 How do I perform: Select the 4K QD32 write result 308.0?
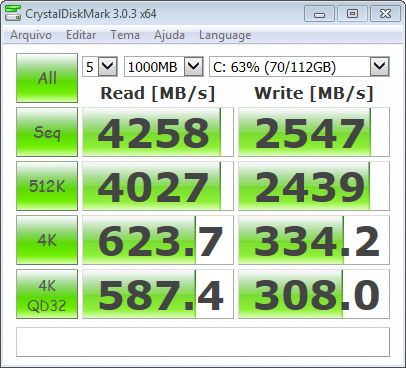pos(314,294)
